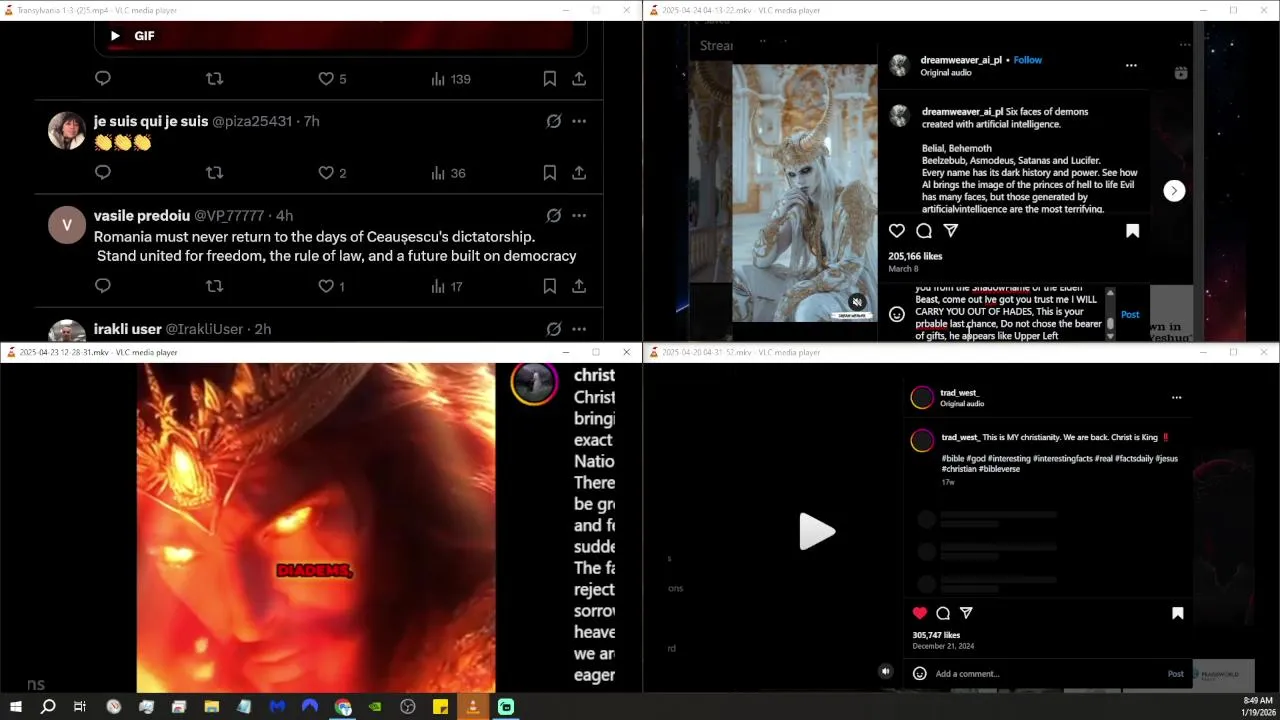Open vasile predoiu profile name

tap(142, 216)
